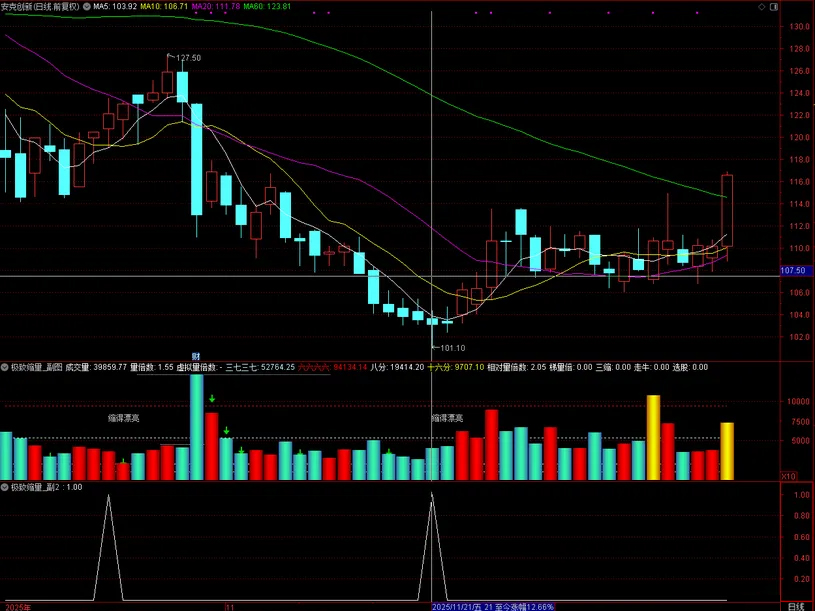815x611 pixels.
Task: Click the 107.50 price marker on axis
Action: click(793, 271)
